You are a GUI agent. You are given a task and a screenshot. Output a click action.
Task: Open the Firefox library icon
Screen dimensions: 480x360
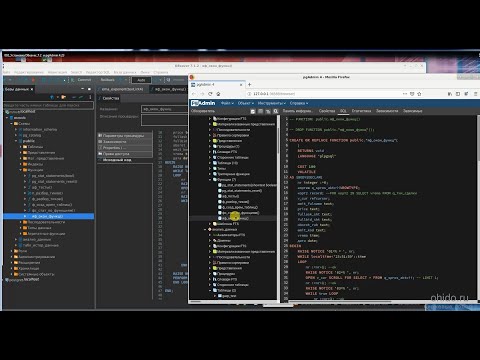450,94
